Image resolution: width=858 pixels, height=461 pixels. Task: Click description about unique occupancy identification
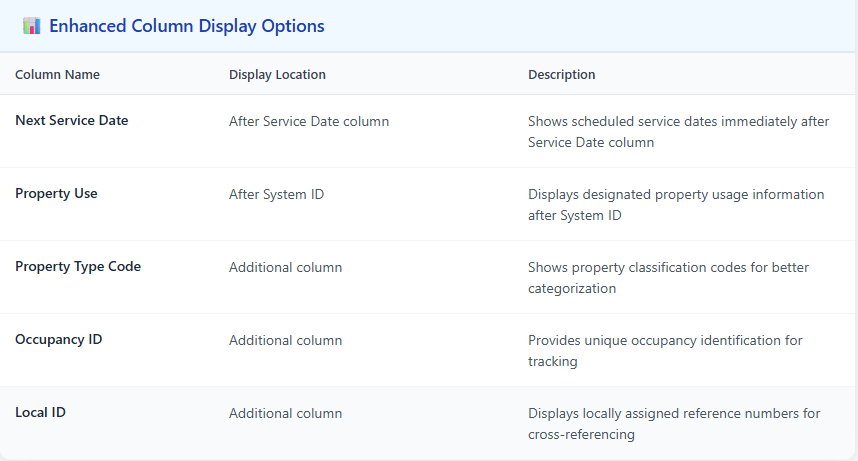(x=665, y=350)
